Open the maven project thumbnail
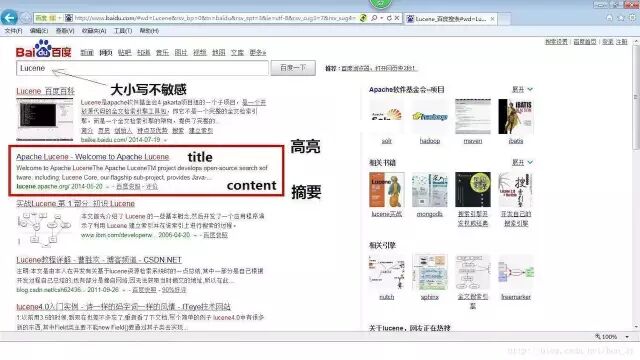 click(473, 116)
